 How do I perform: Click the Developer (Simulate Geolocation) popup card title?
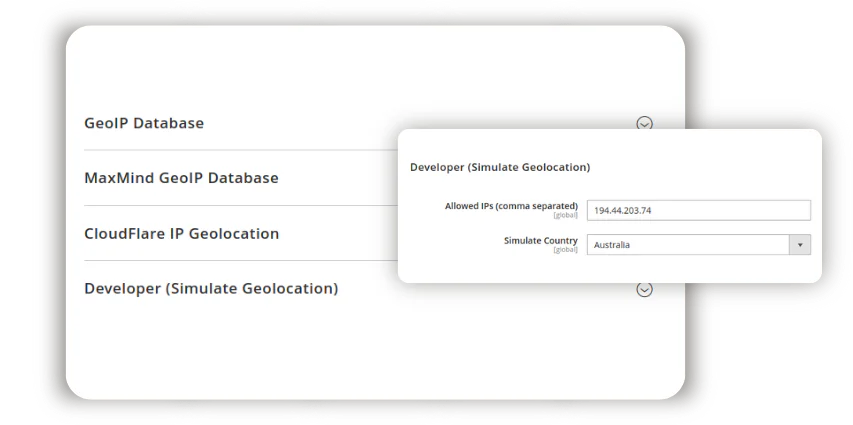point(500,167)
